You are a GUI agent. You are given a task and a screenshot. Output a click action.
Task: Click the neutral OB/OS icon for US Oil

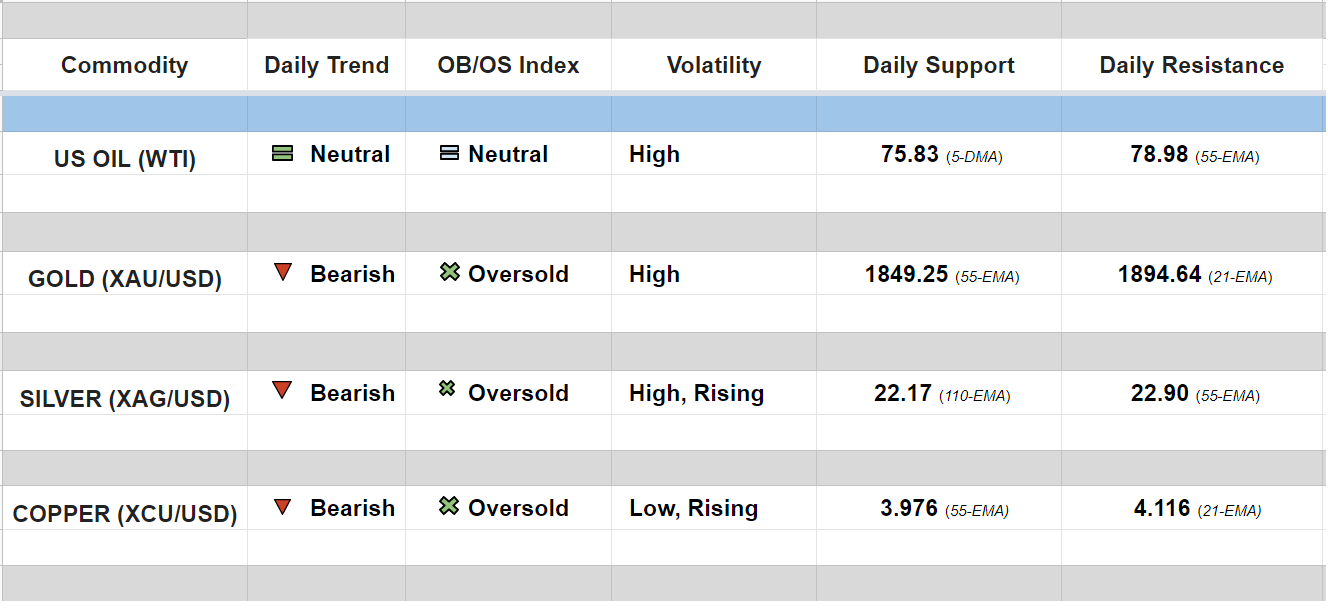point(450,154)
